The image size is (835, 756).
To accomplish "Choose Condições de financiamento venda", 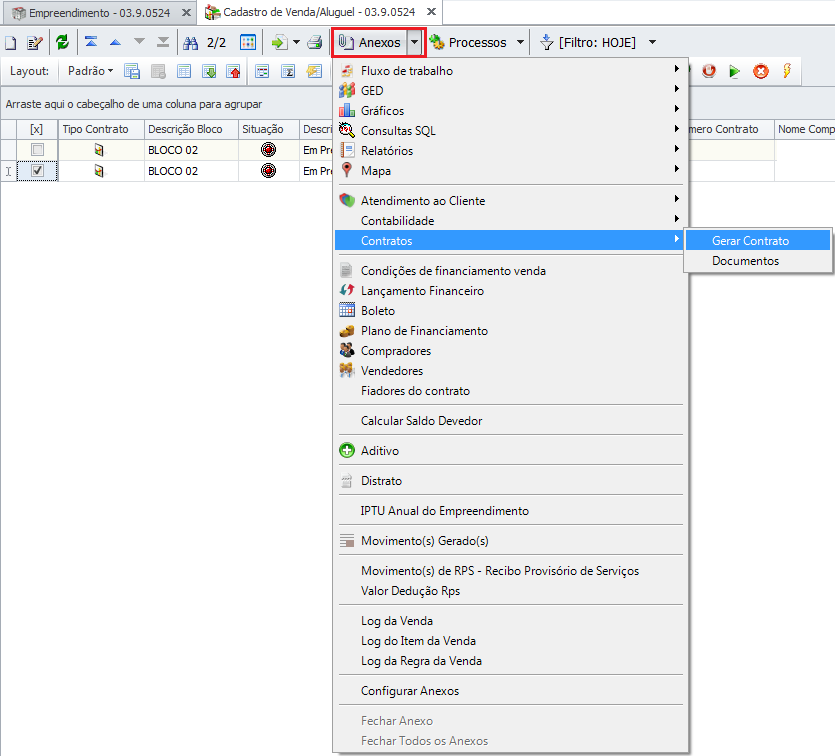I will pyautogui.click(x=510, y=271).
